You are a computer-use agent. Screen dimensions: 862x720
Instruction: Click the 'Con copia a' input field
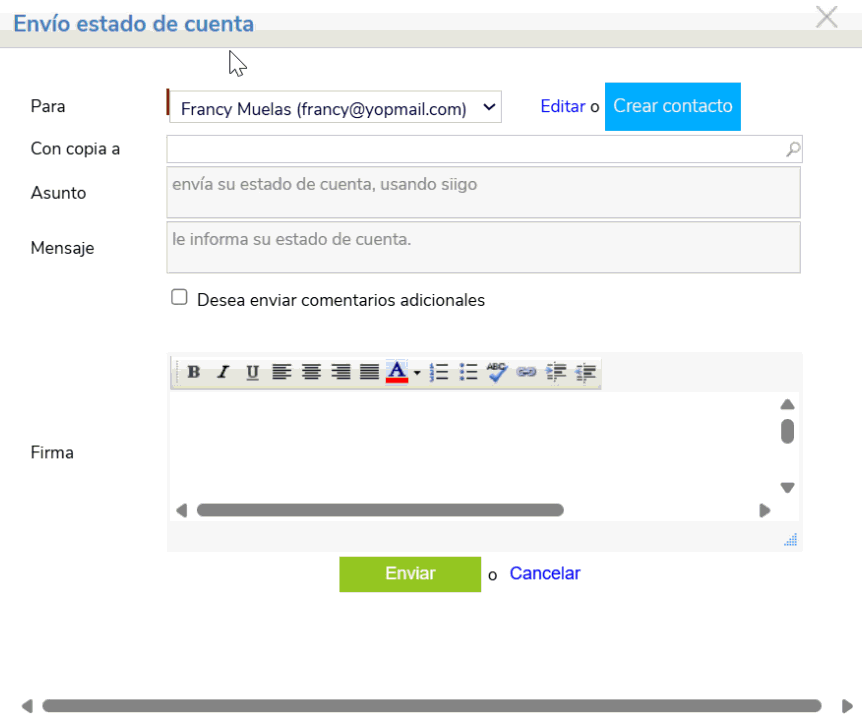(475, 150)
